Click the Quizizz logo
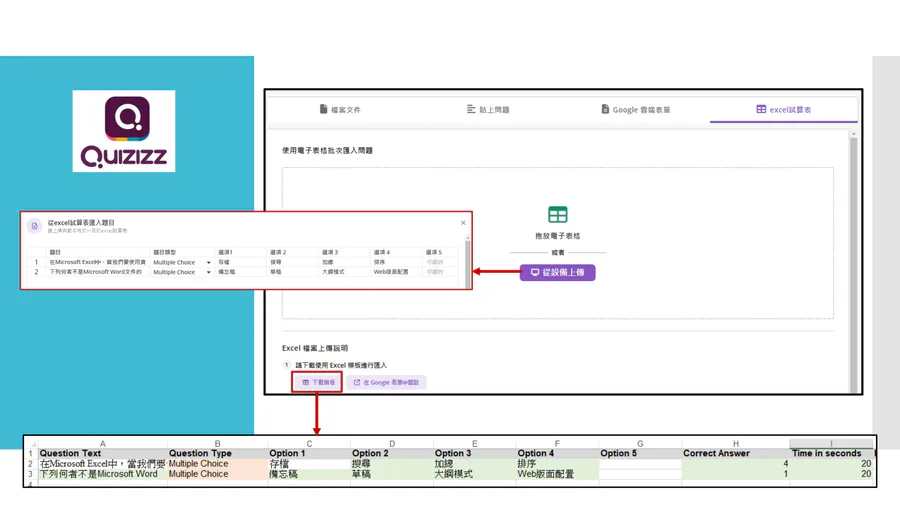The width and height of the screenshot is (900, 506). (124, 131)
